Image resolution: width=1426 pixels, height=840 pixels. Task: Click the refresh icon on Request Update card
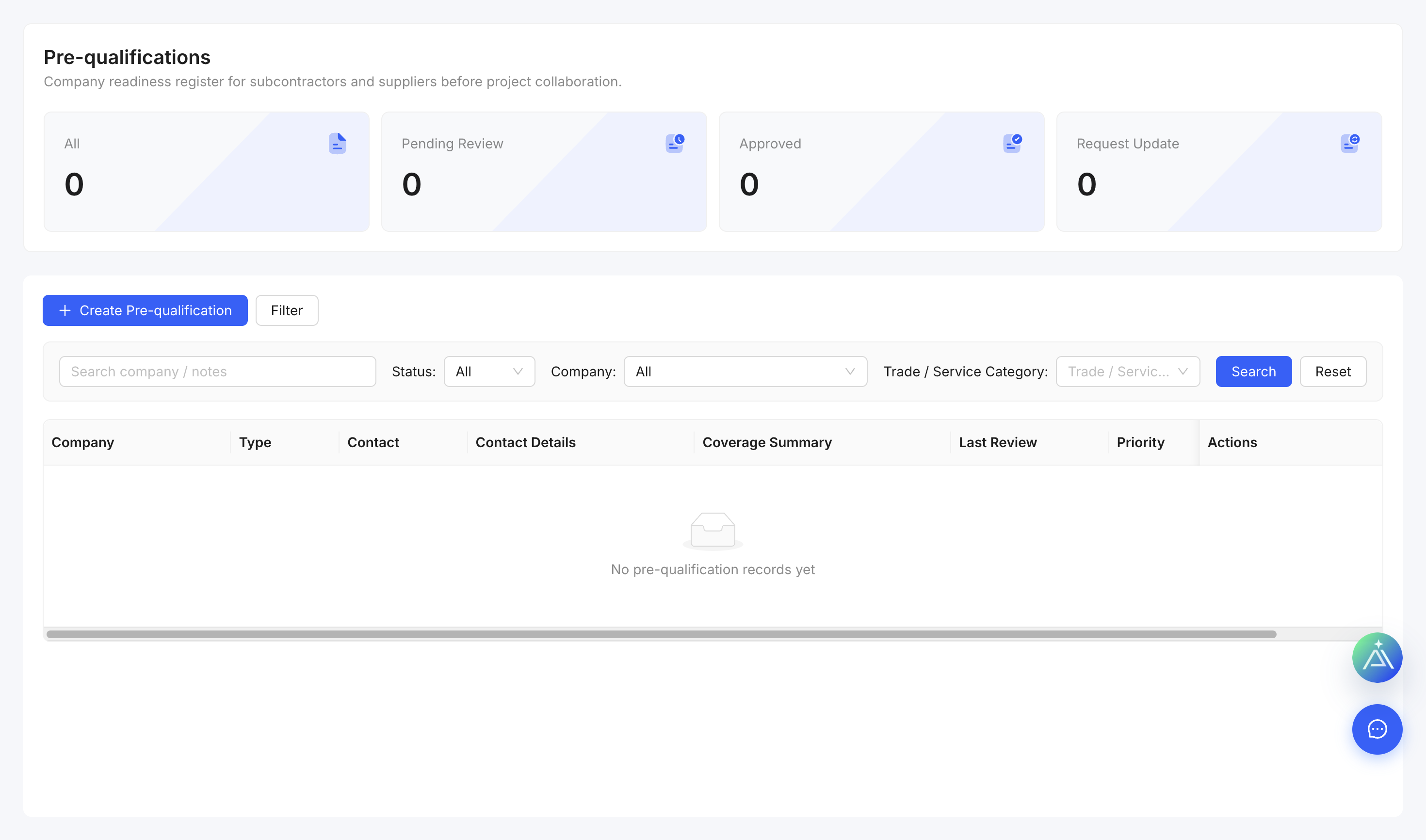pyautogui.click(x=1349, y=144)
